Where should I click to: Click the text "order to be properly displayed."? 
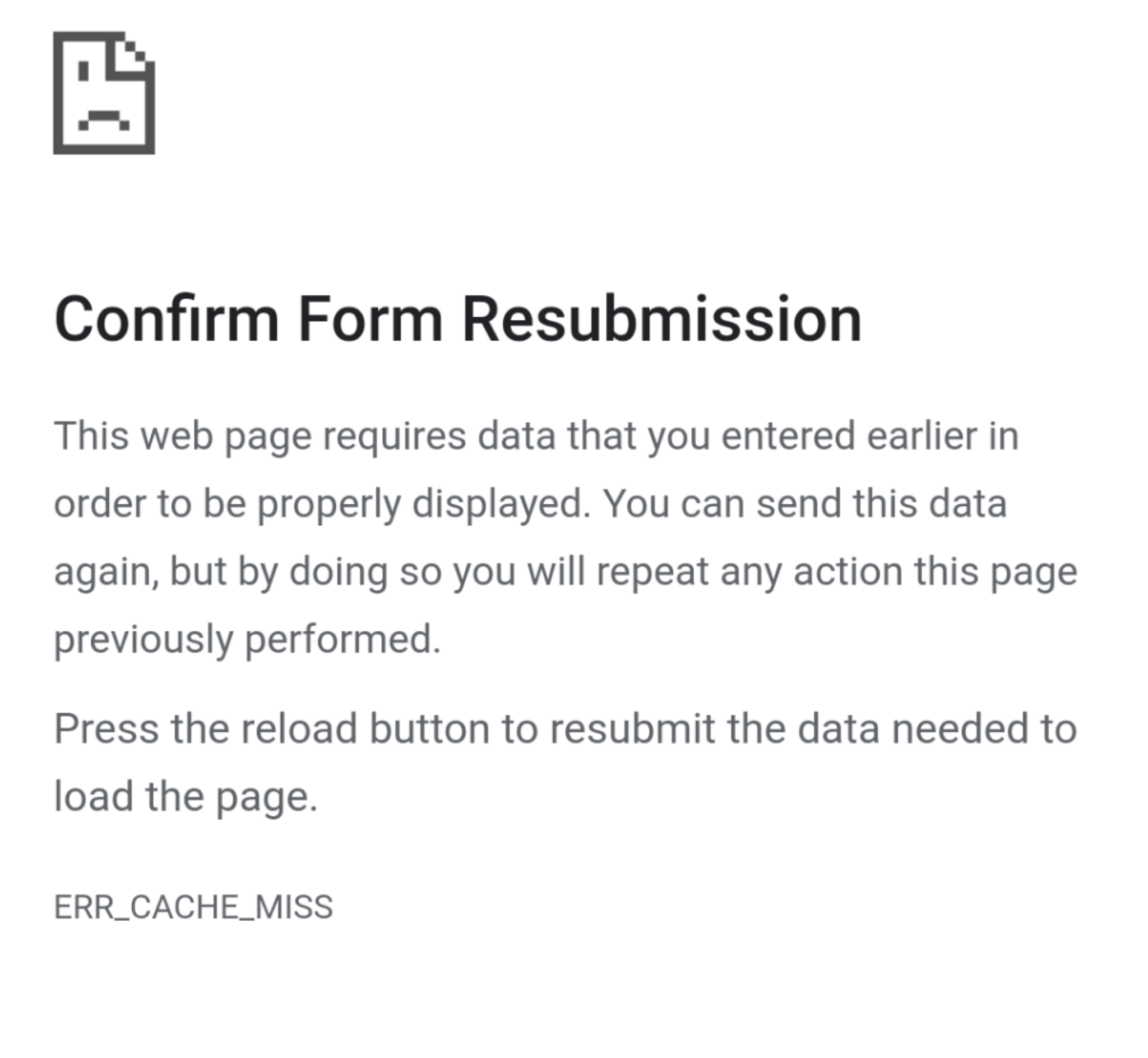(x=322, y=504)
